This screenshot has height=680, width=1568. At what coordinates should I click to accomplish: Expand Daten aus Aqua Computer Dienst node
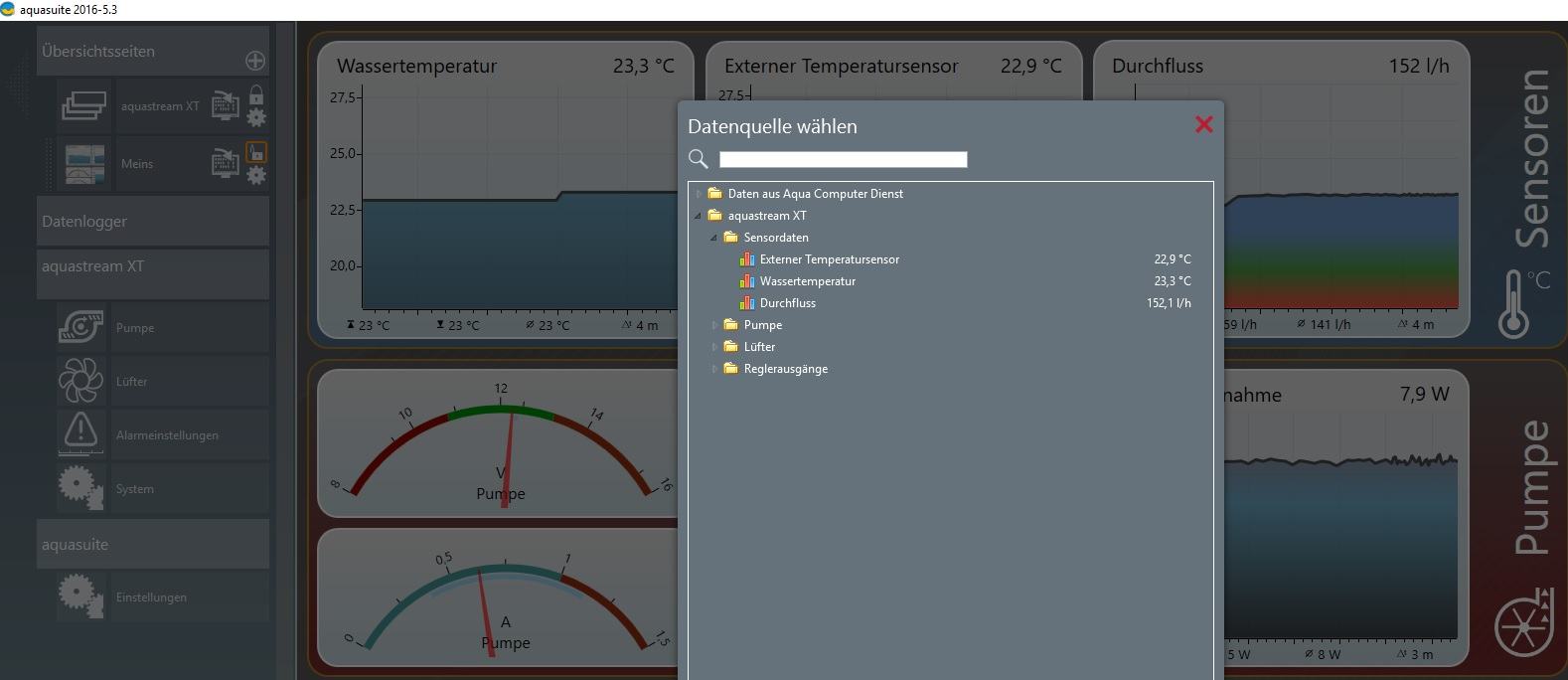click(699, 194)
